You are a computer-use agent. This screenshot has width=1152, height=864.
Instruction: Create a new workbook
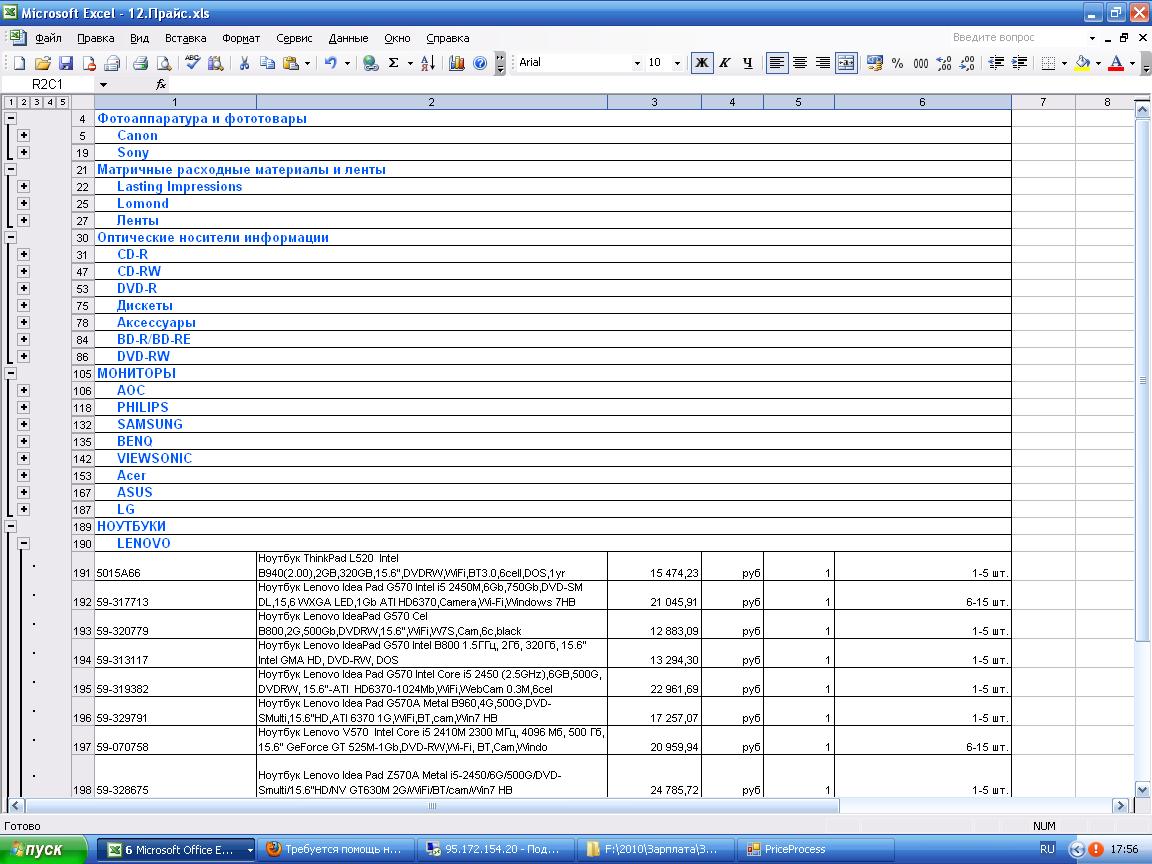coord(19,63)
